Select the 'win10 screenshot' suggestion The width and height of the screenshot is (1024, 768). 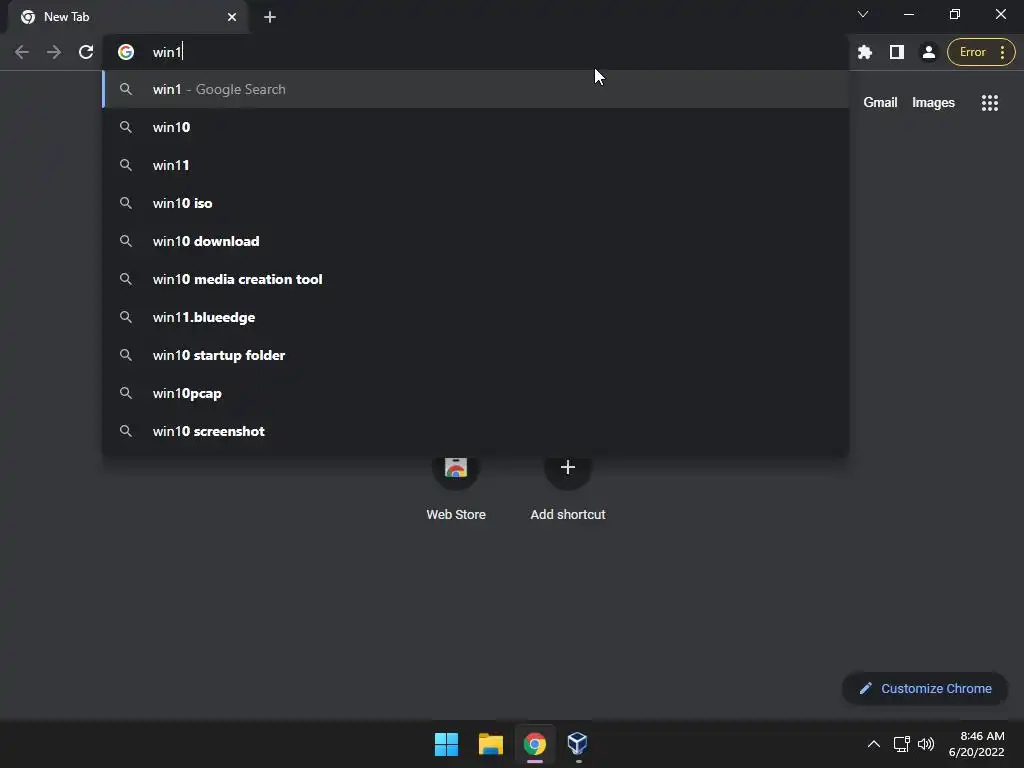click(475, 431)
